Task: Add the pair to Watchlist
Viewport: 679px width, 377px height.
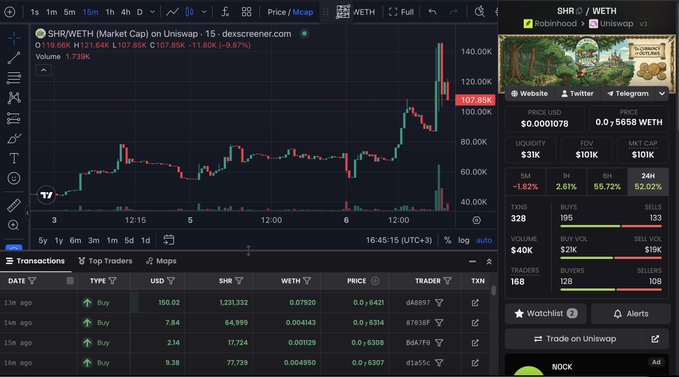Action: (545, 313)
